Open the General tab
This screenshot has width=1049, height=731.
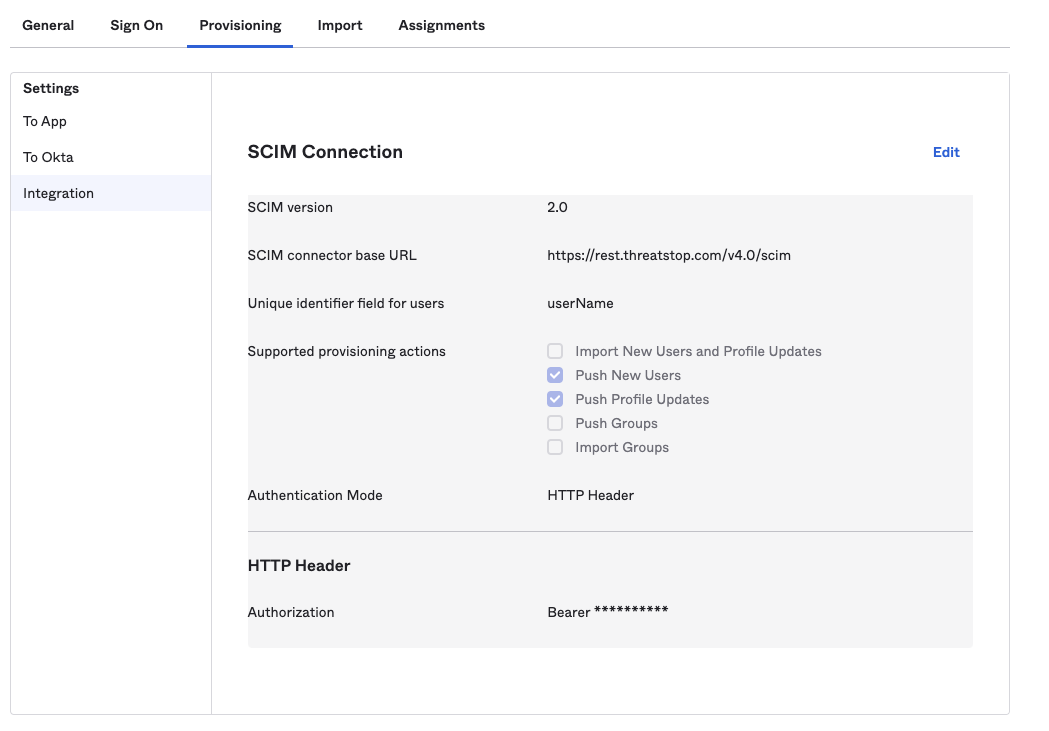pyautogui.click(x=48, y=25)
